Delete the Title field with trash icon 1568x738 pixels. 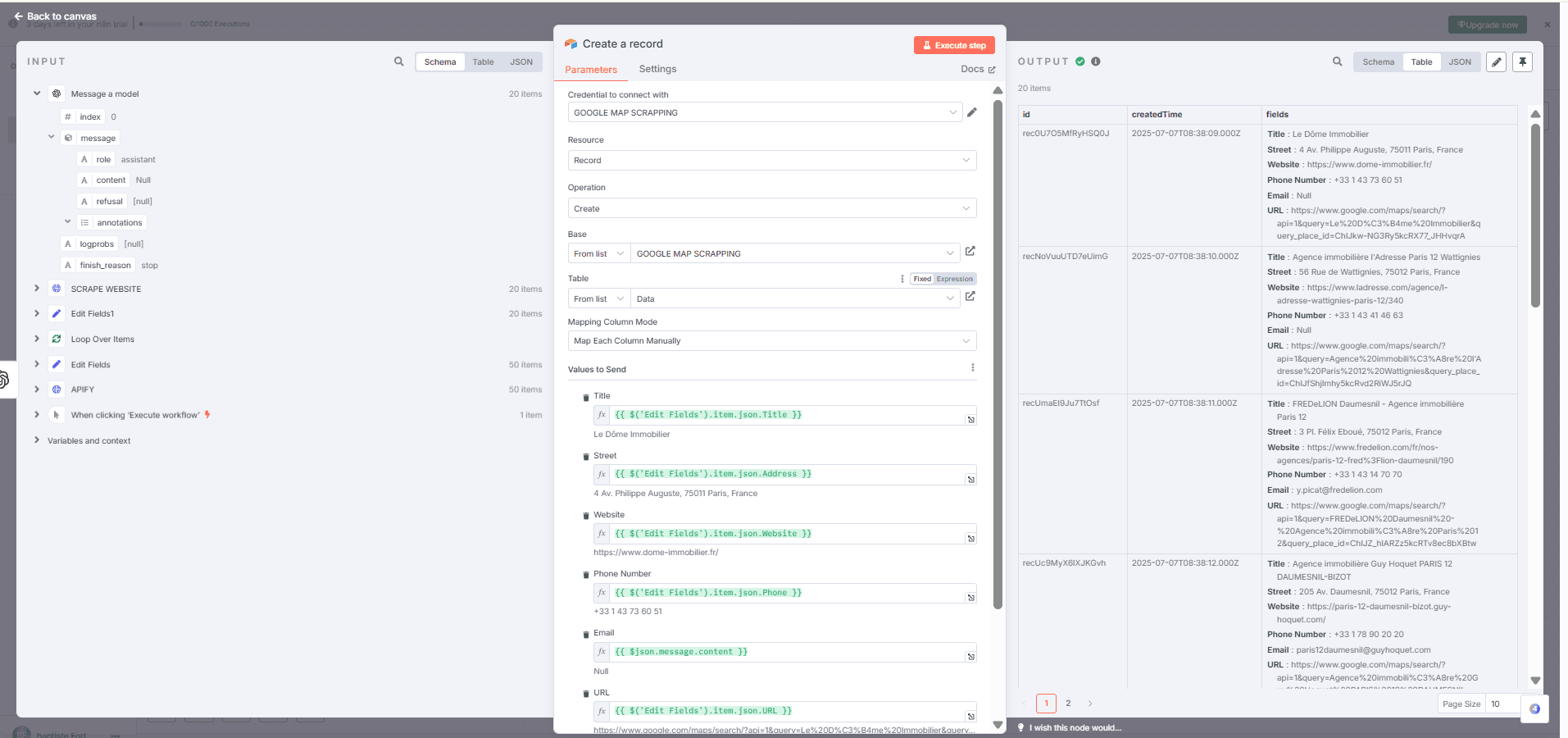(585, 398)
